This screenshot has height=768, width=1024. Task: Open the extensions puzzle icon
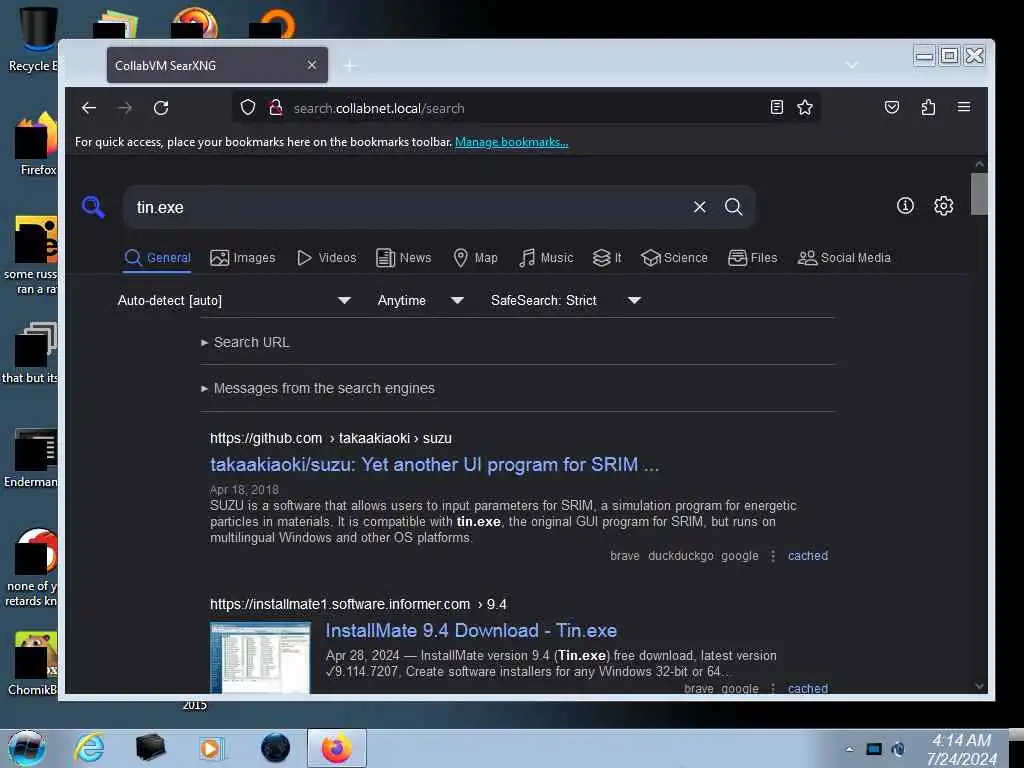point(928,107)
